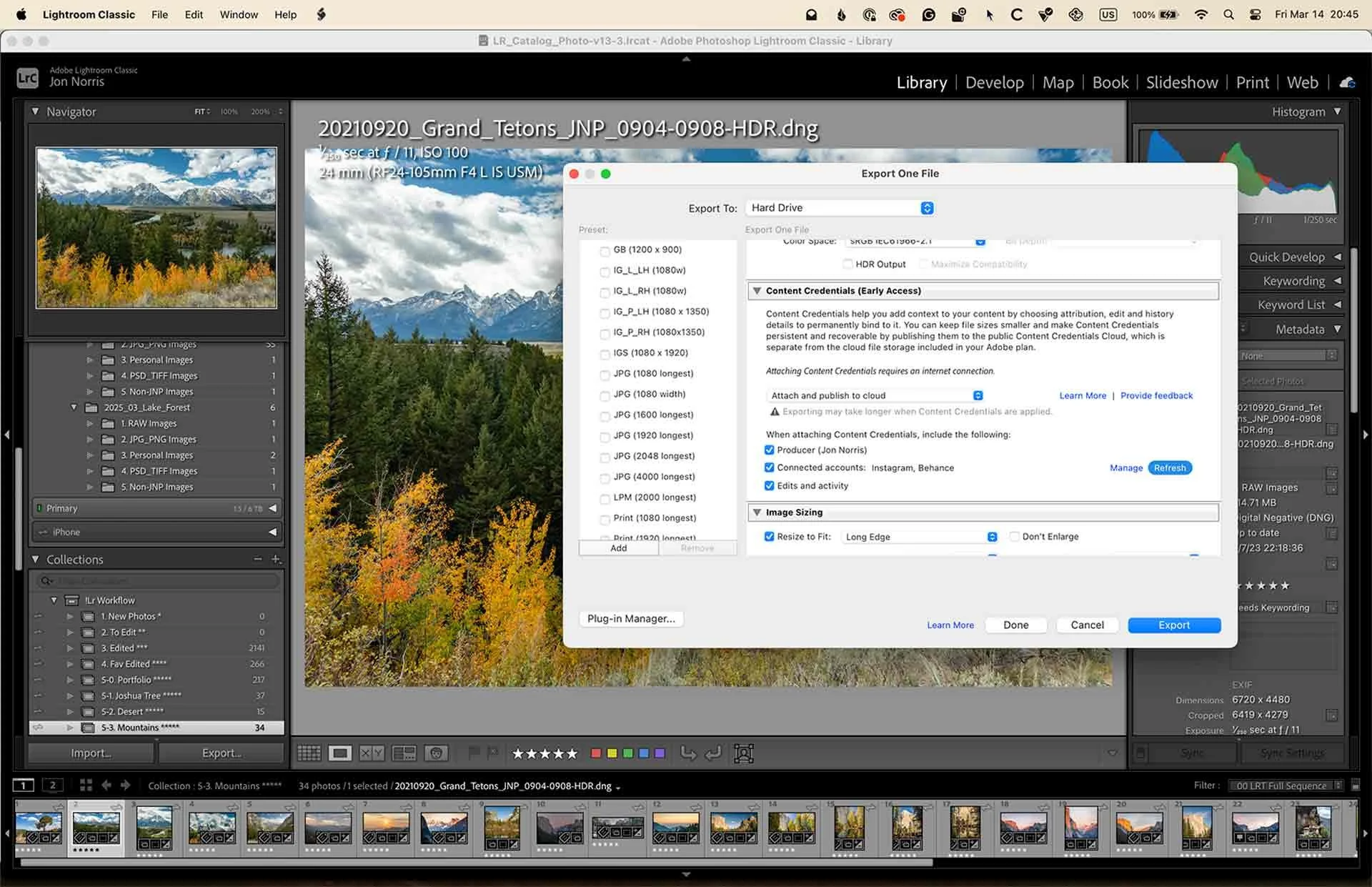Screen dimensions: 1372x887
Task: Toggle Edits and activity checkbox
Action: [x=769, y=486]
